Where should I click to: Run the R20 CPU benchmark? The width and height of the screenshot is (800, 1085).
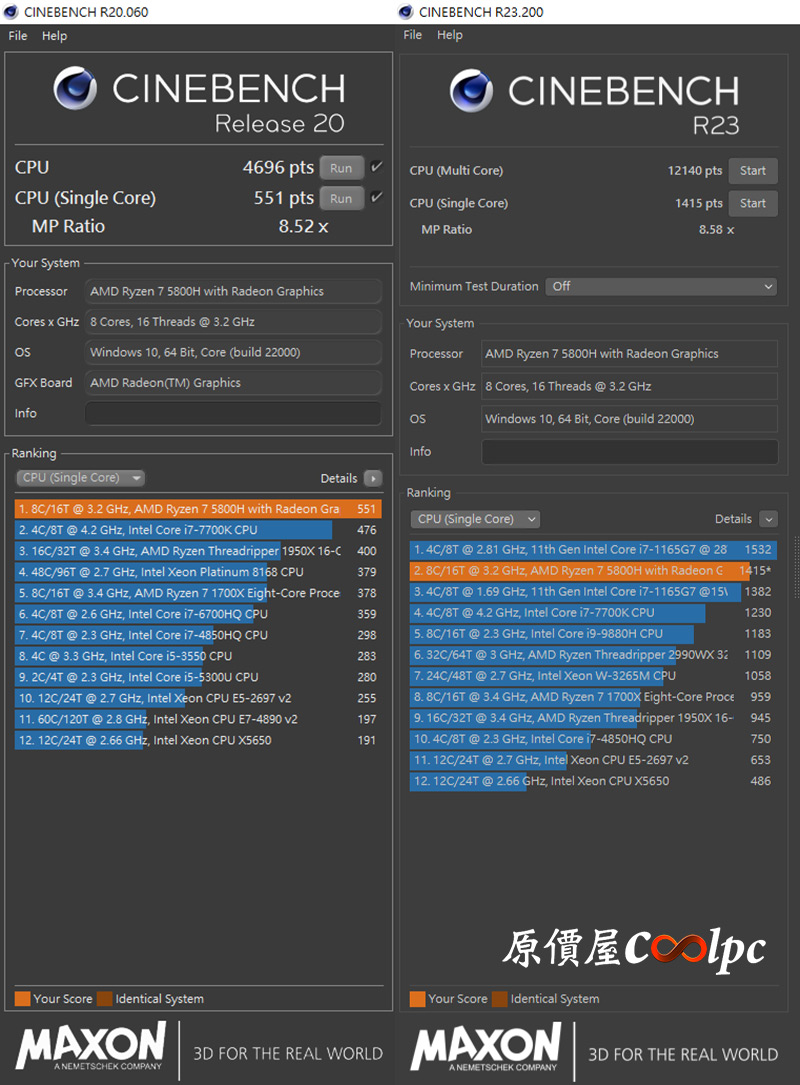(x=341, y=168)
